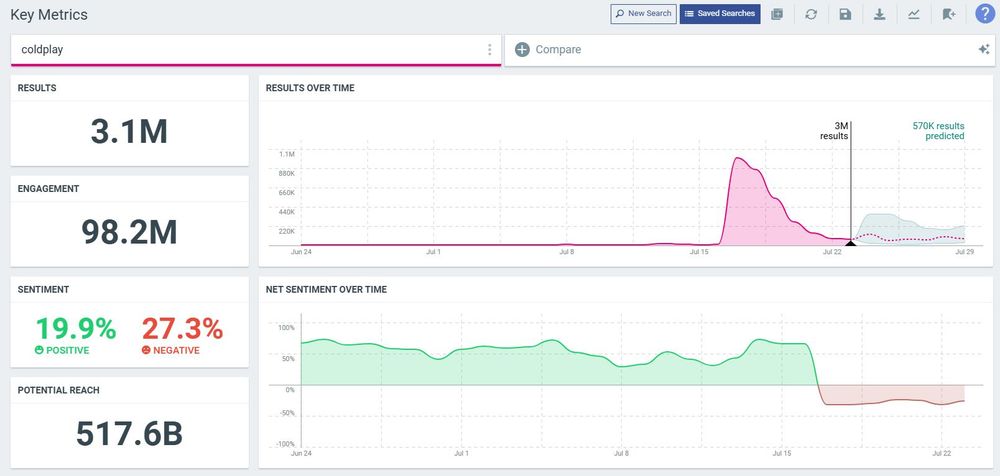Click the green smiley POSITIVE icon
This screenshot has width=1000, height=476.
(40, 350)
